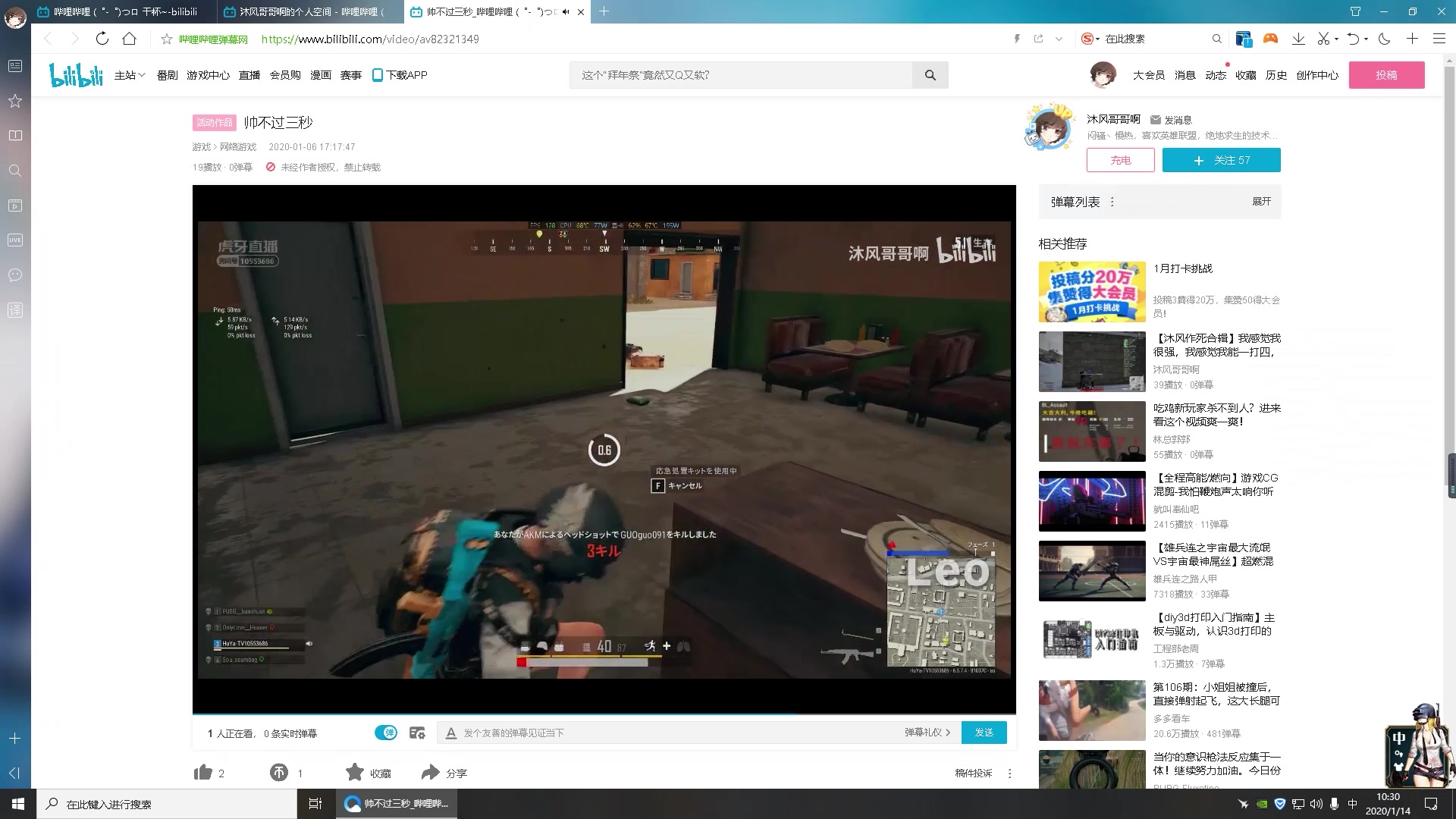Switch to 沐风哥哥啊的个人空间 tab

point(311,12)
